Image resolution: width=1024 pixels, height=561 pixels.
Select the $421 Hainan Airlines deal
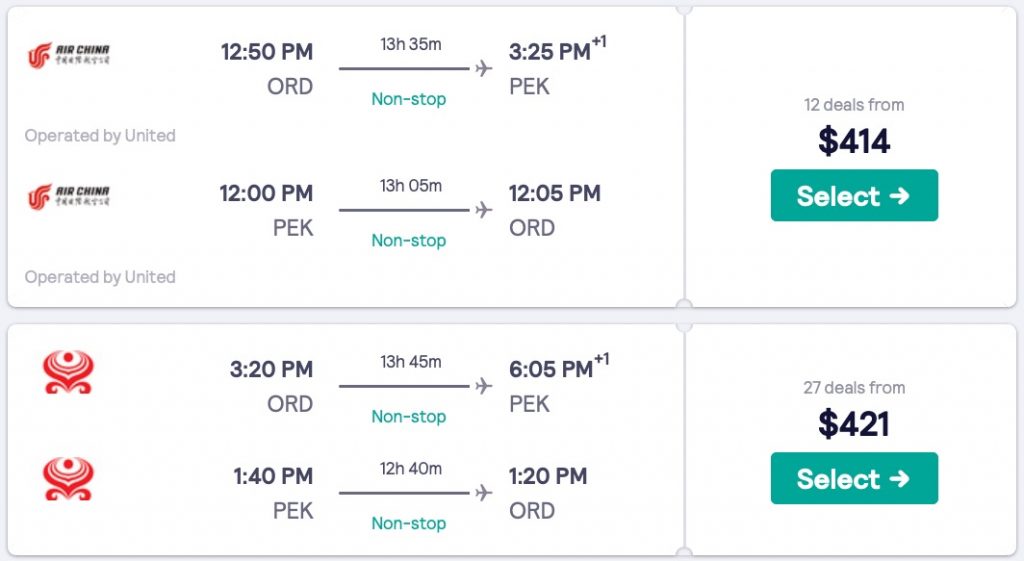[x=853, y=478]
